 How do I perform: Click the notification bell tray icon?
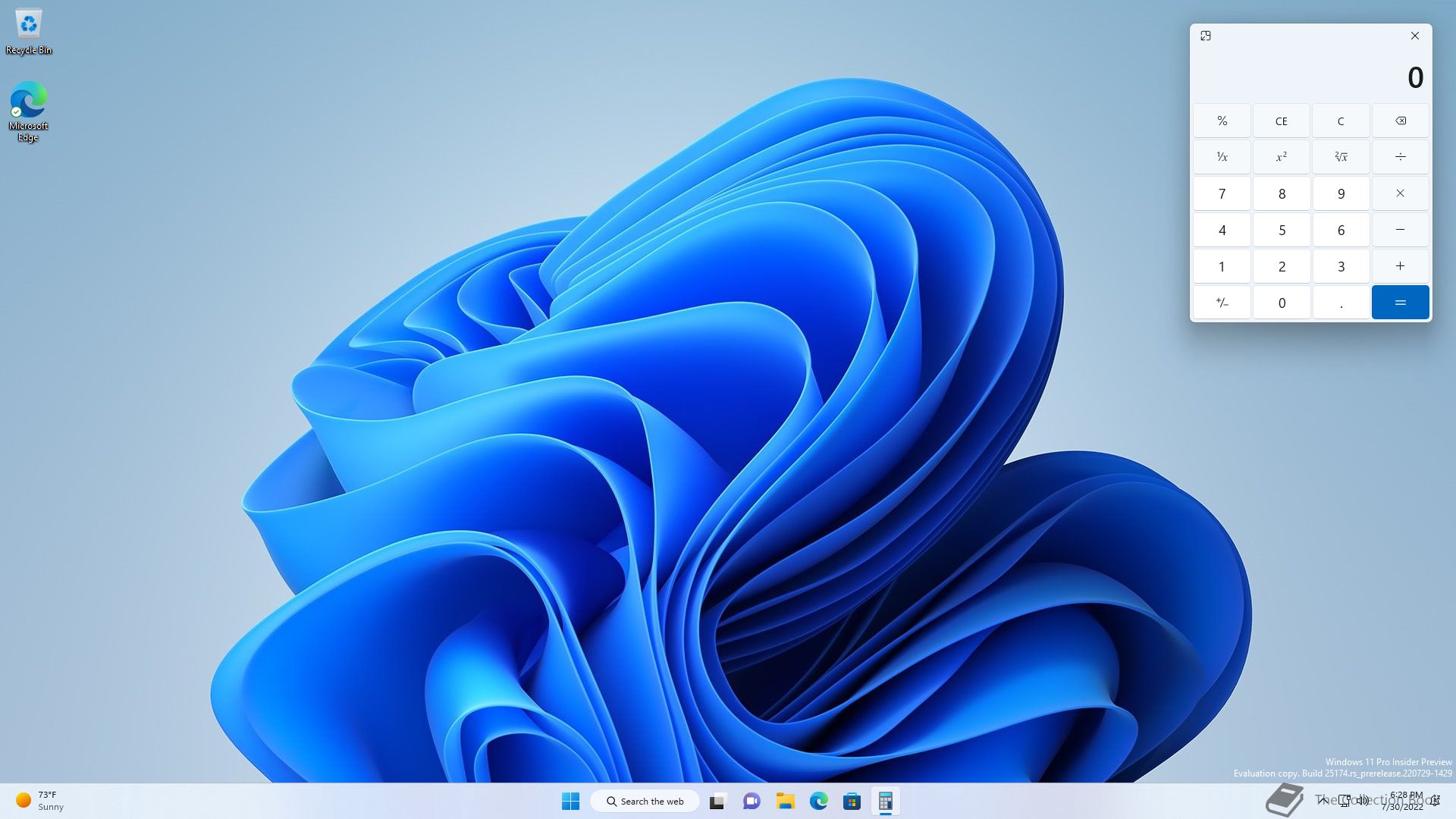[1435, 801]
